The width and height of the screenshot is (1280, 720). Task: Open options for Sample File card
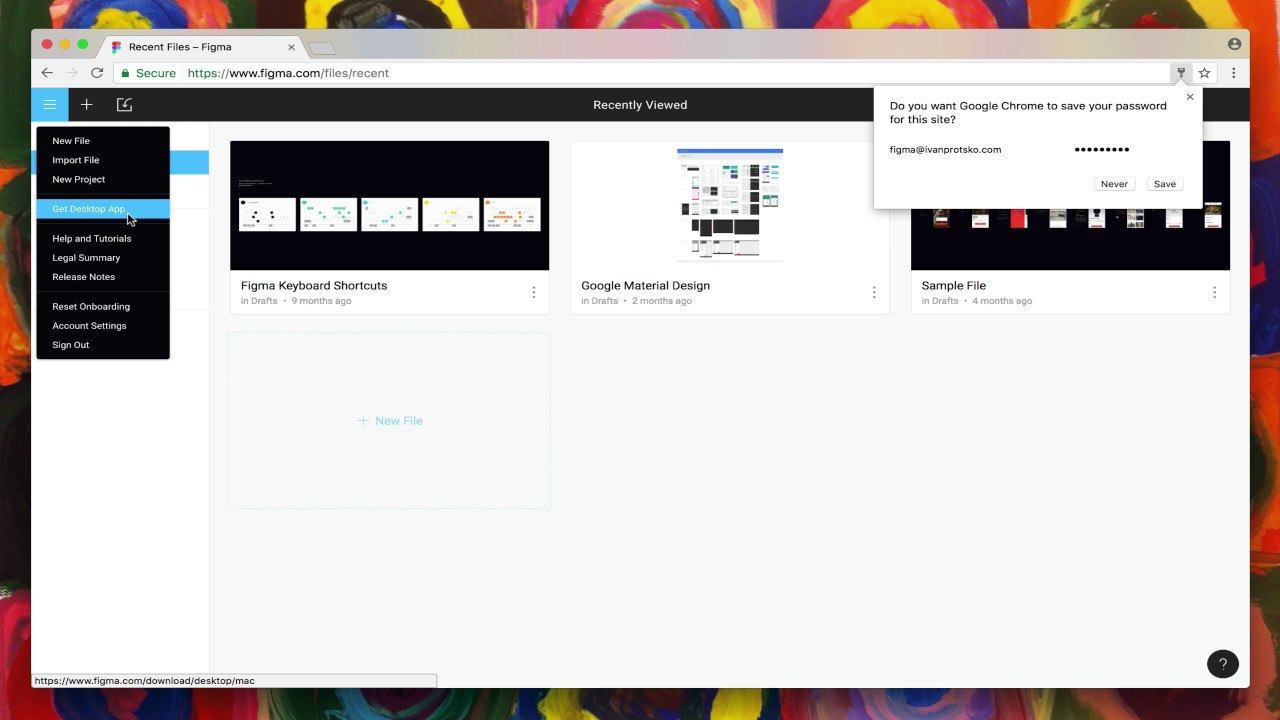(1214, 292)
